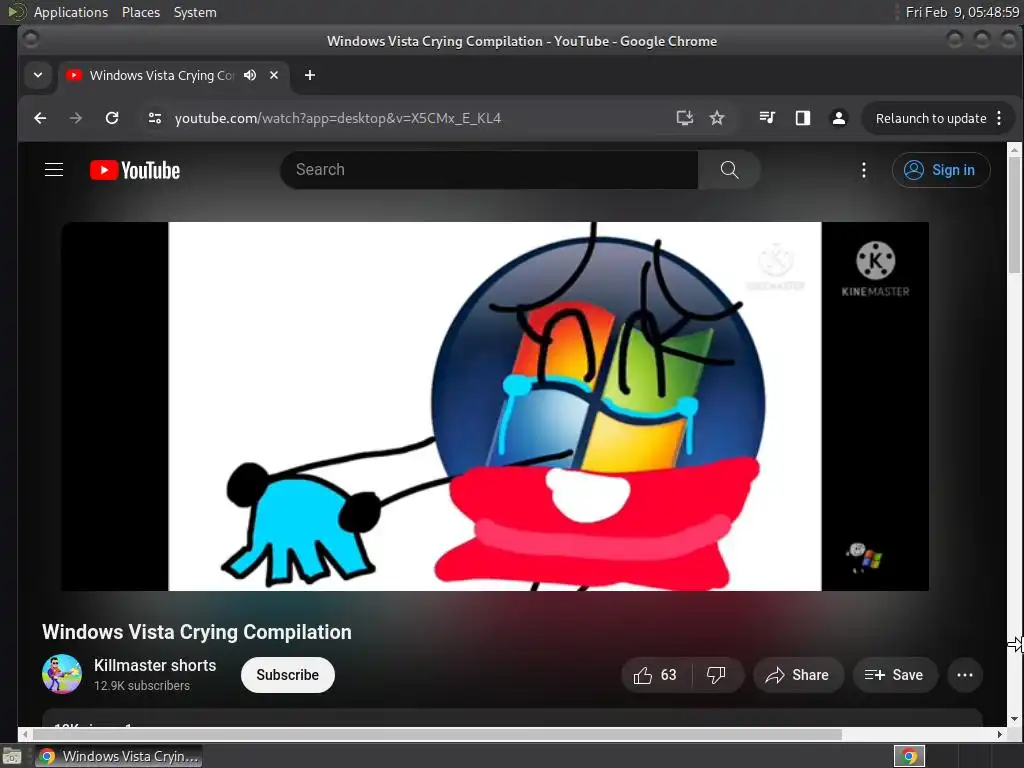The height and width of the screenshot is (768, 1024).
Task: Open the Places menu
Action: (140, 12)
